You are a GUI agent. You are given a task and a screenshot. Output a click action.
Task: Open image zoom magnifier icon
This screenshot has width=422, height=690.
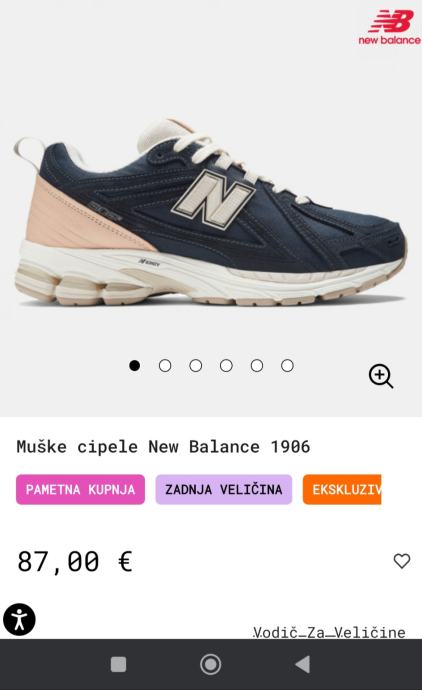point(381,376)
